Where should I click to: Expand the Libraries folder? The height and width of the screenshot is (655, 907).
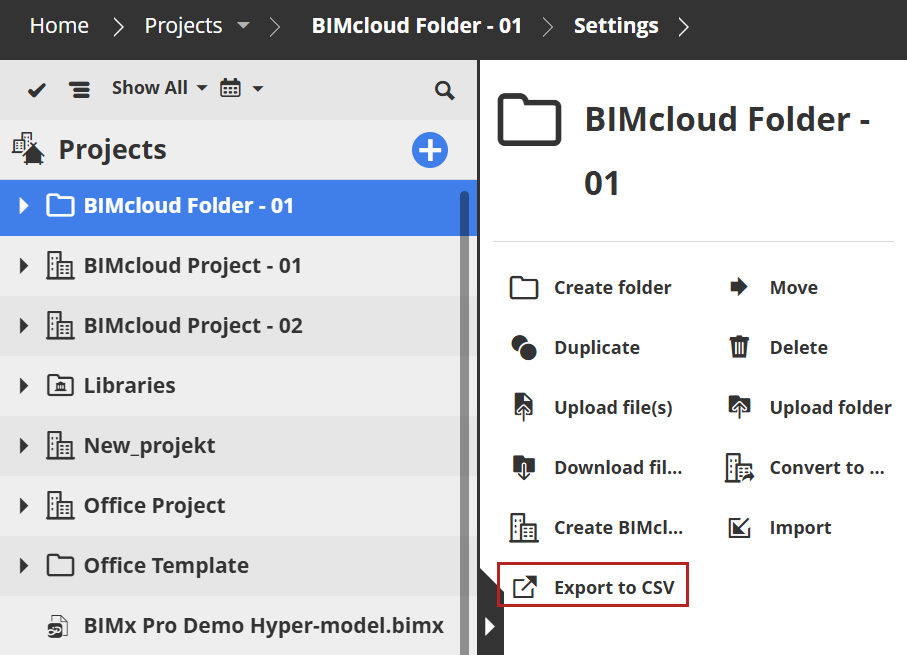pyautogui.click(x=22, y=385)
